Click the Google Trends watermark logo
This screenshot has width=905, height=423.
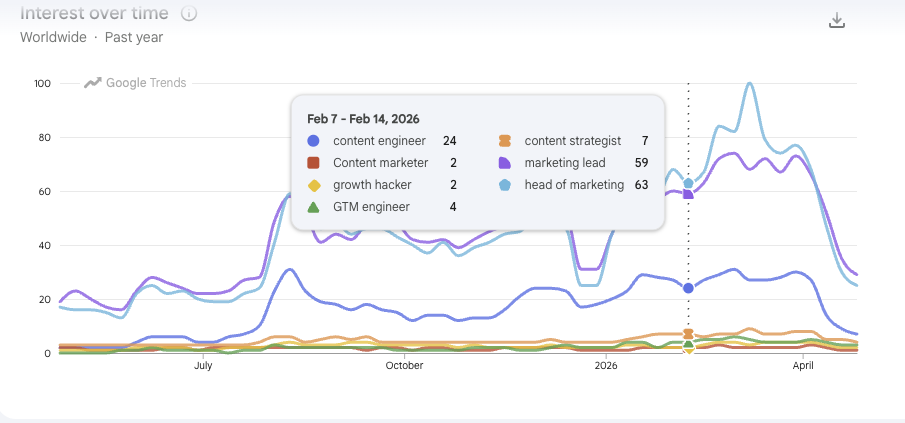click(x=135, y=83)
